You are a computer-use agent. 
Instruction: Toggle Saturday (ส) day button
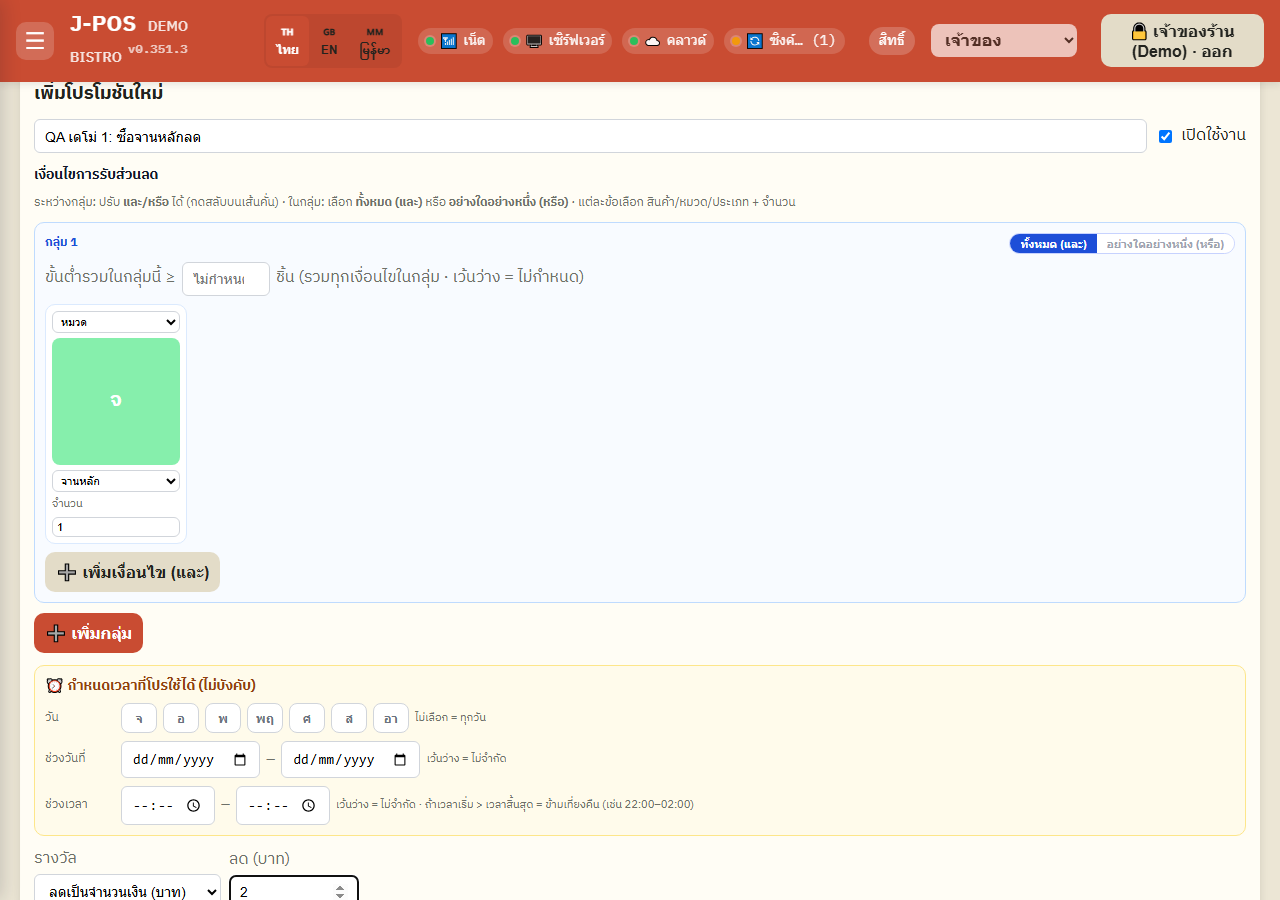point(349,718)
